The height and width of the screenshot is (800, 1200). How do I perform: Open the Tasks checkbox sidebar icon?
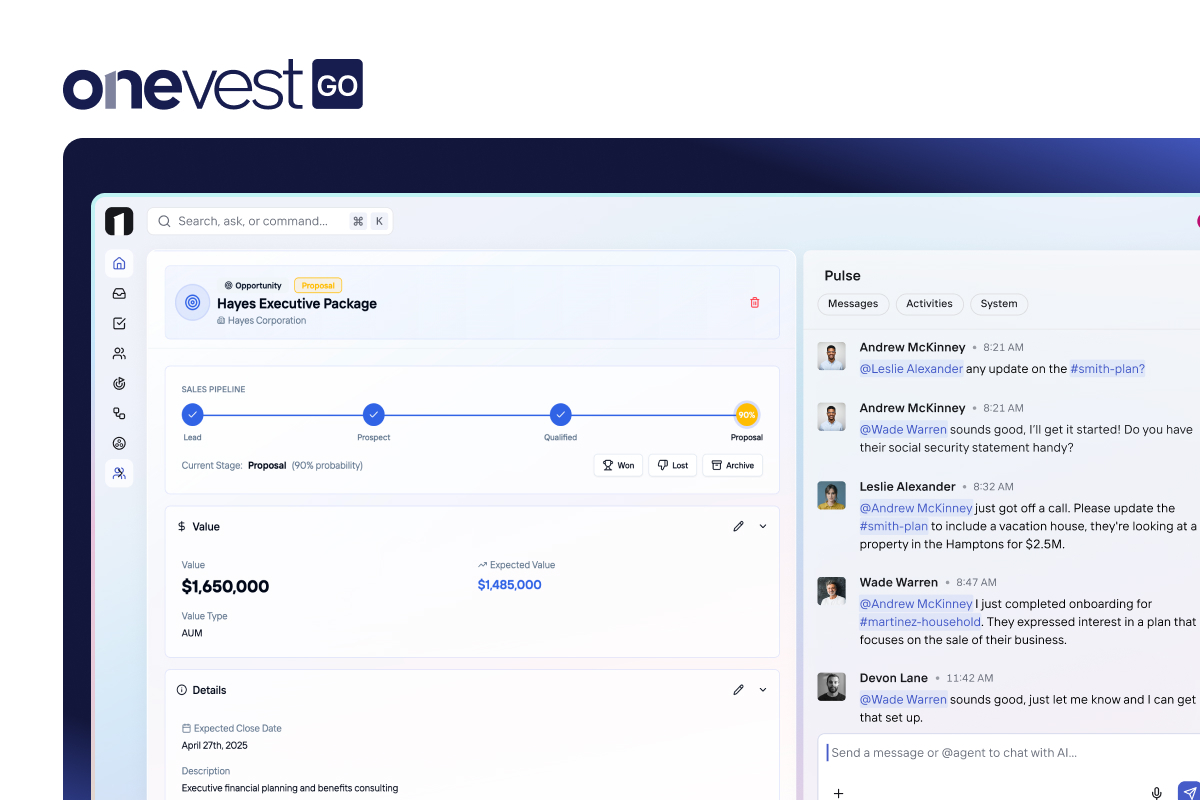pyautogui.click(x=119, y=324)
